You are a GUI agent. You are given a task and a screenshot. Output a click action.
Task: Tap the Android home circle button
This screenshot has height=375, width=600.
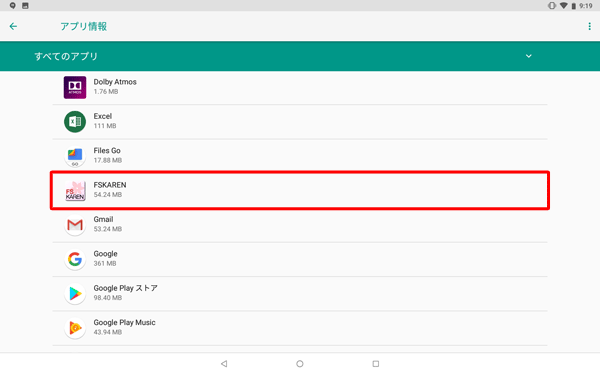(x=300, y=364)
